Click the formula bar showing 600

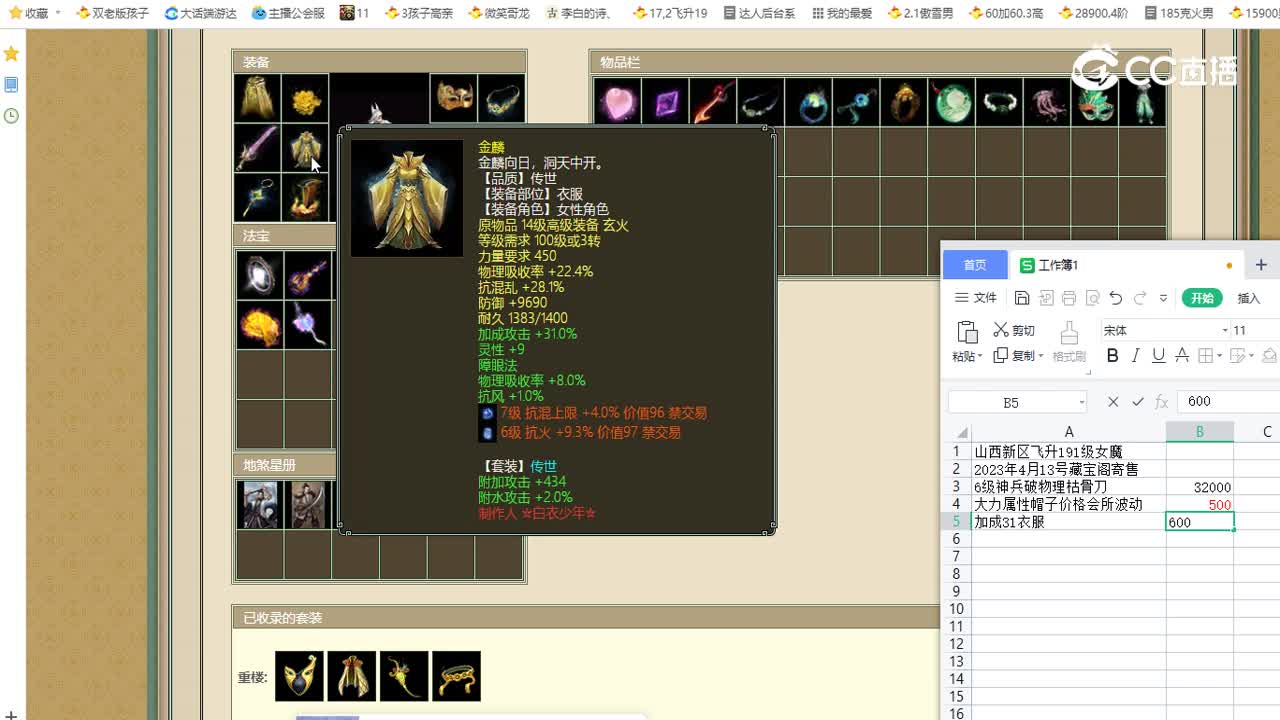[1229, 402]
